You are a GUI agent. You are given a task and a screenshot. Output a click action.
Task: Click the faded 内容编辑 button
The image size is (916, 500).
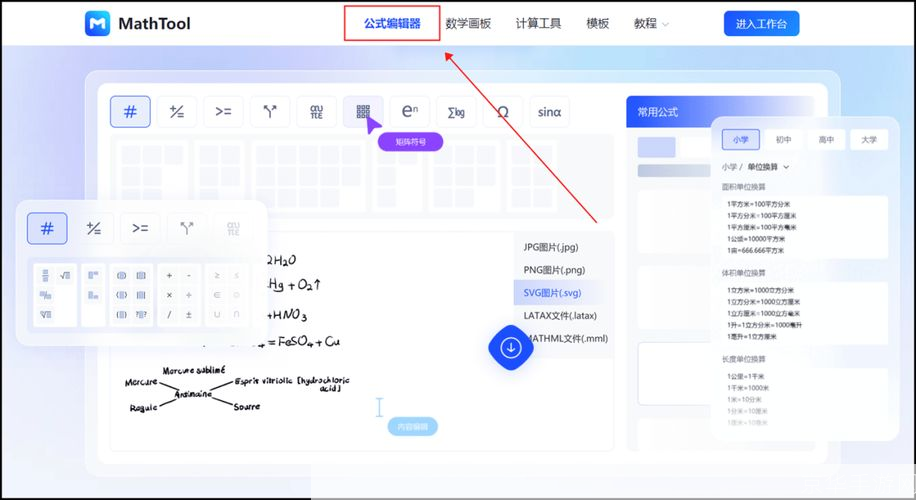412,426
